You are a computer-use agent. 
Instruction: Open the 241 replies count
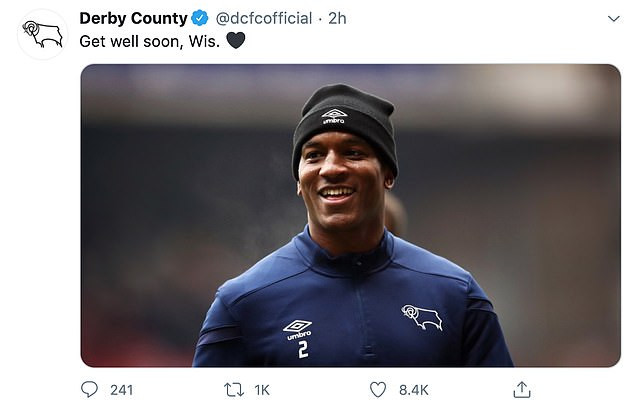tap(121, 390)
